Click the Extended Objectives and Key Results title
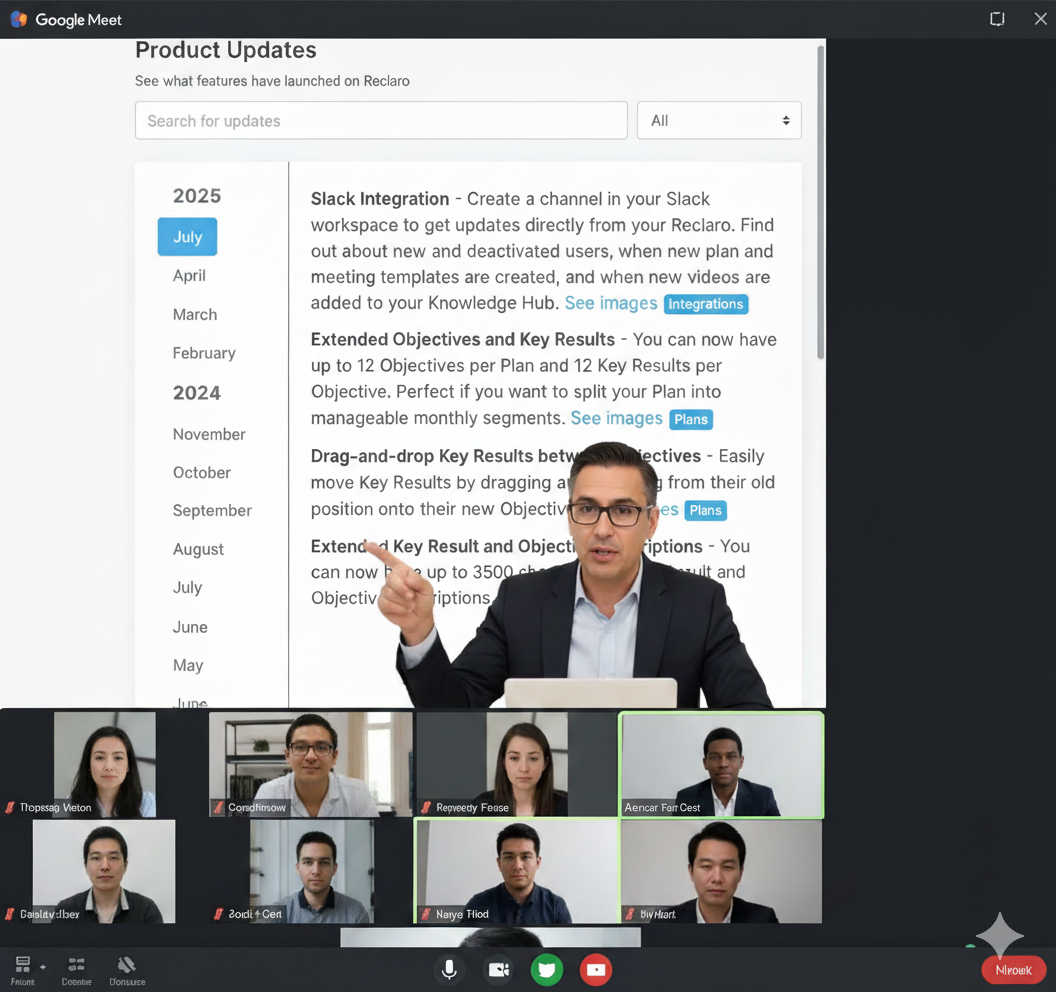The width and height of the screenshot is (1056, 992). [x=463, y=339]
